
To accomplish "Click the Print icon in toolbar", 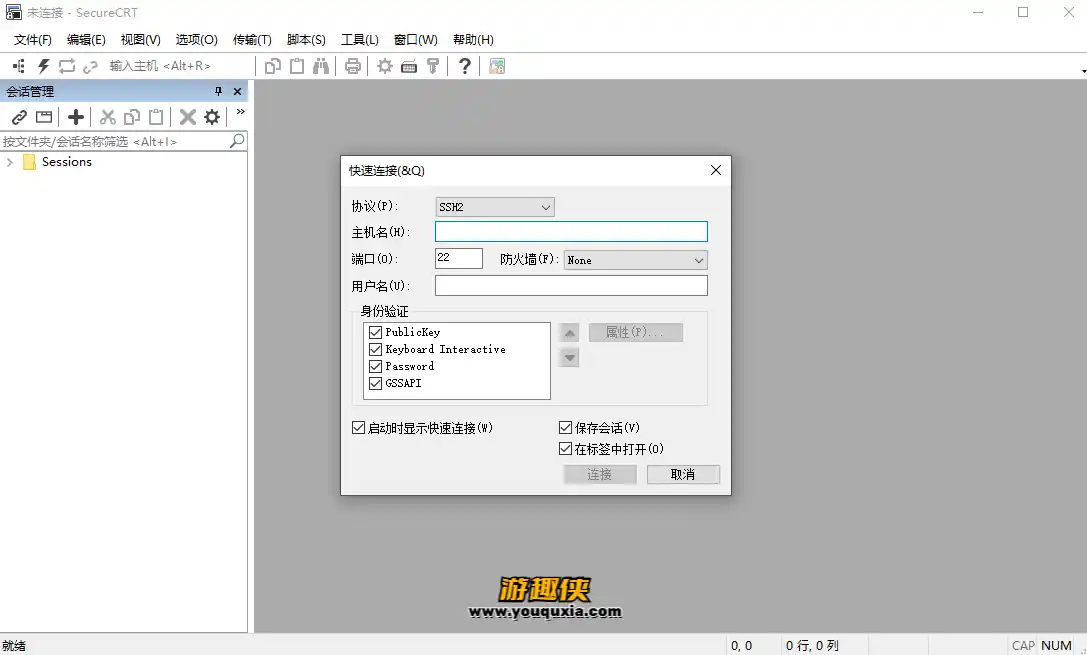I will [353, 66].
